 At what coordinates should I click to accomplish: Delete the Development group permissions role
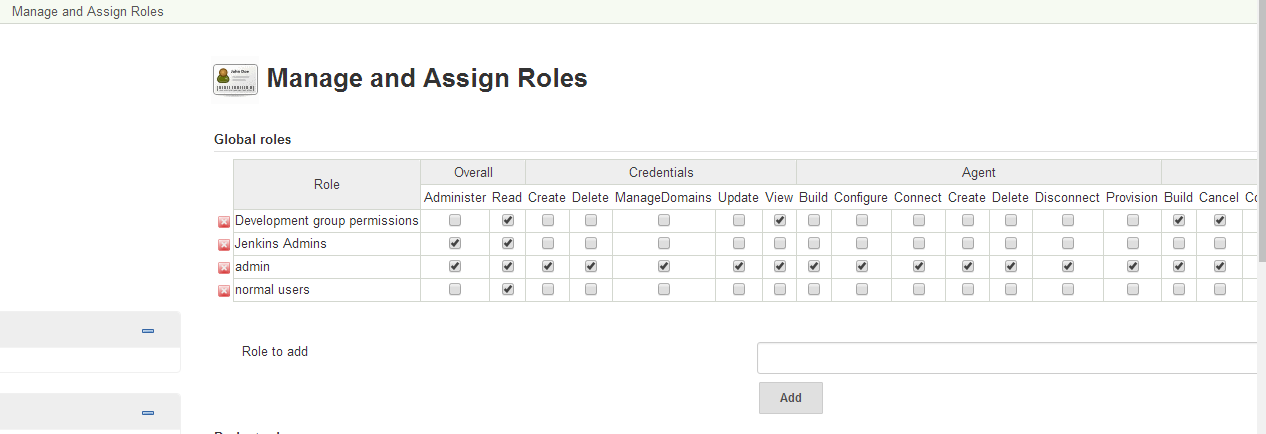pyautogui.click(x=224, y=222)
